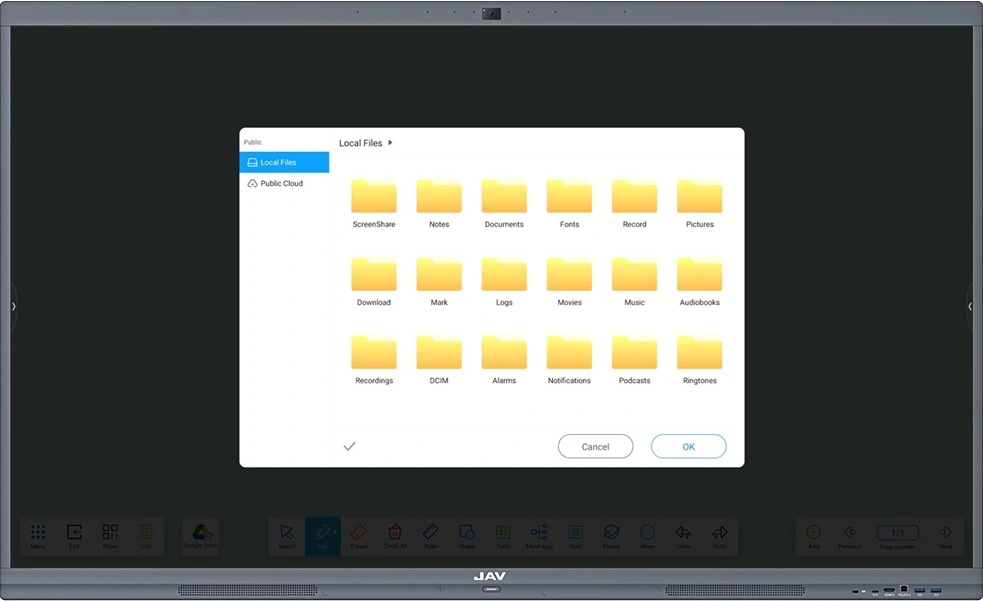
Task: Expand the Local Files breadcrumb arrow
Action: coord(390,142)
